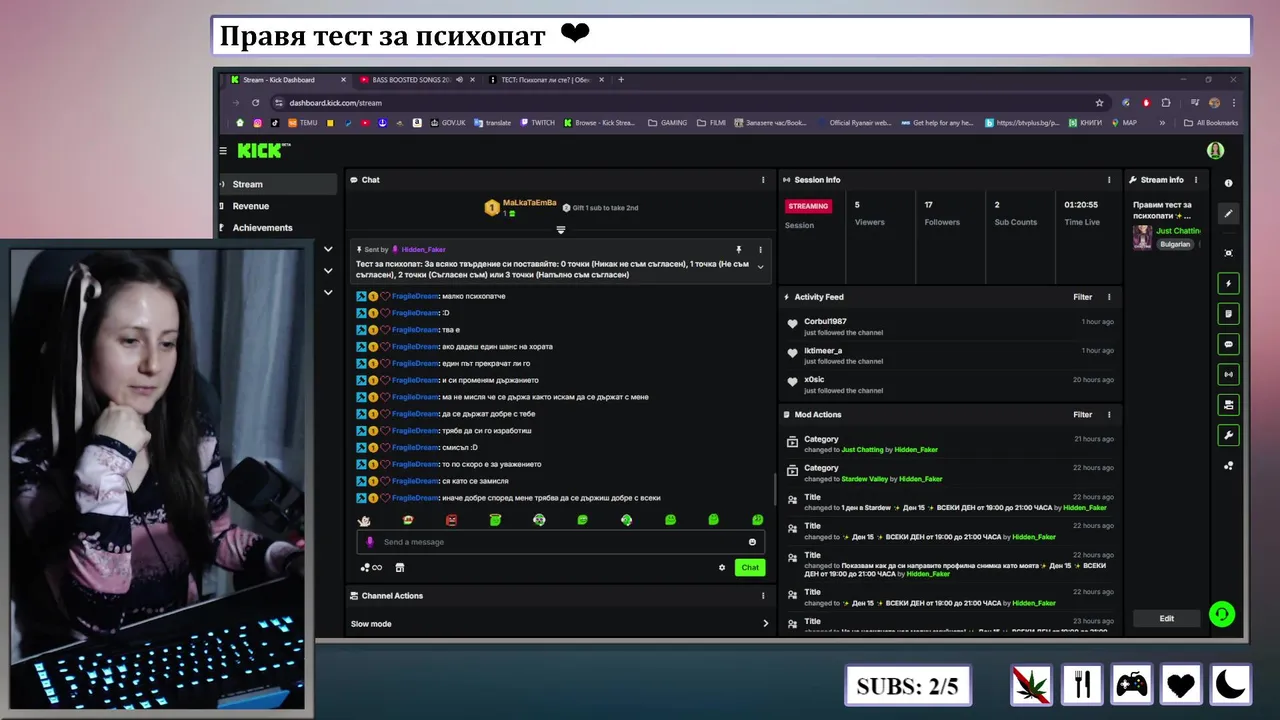Open the user profile avatar in the Kick header
This screenshot has width=1280, height=720.
point(1215,151)
